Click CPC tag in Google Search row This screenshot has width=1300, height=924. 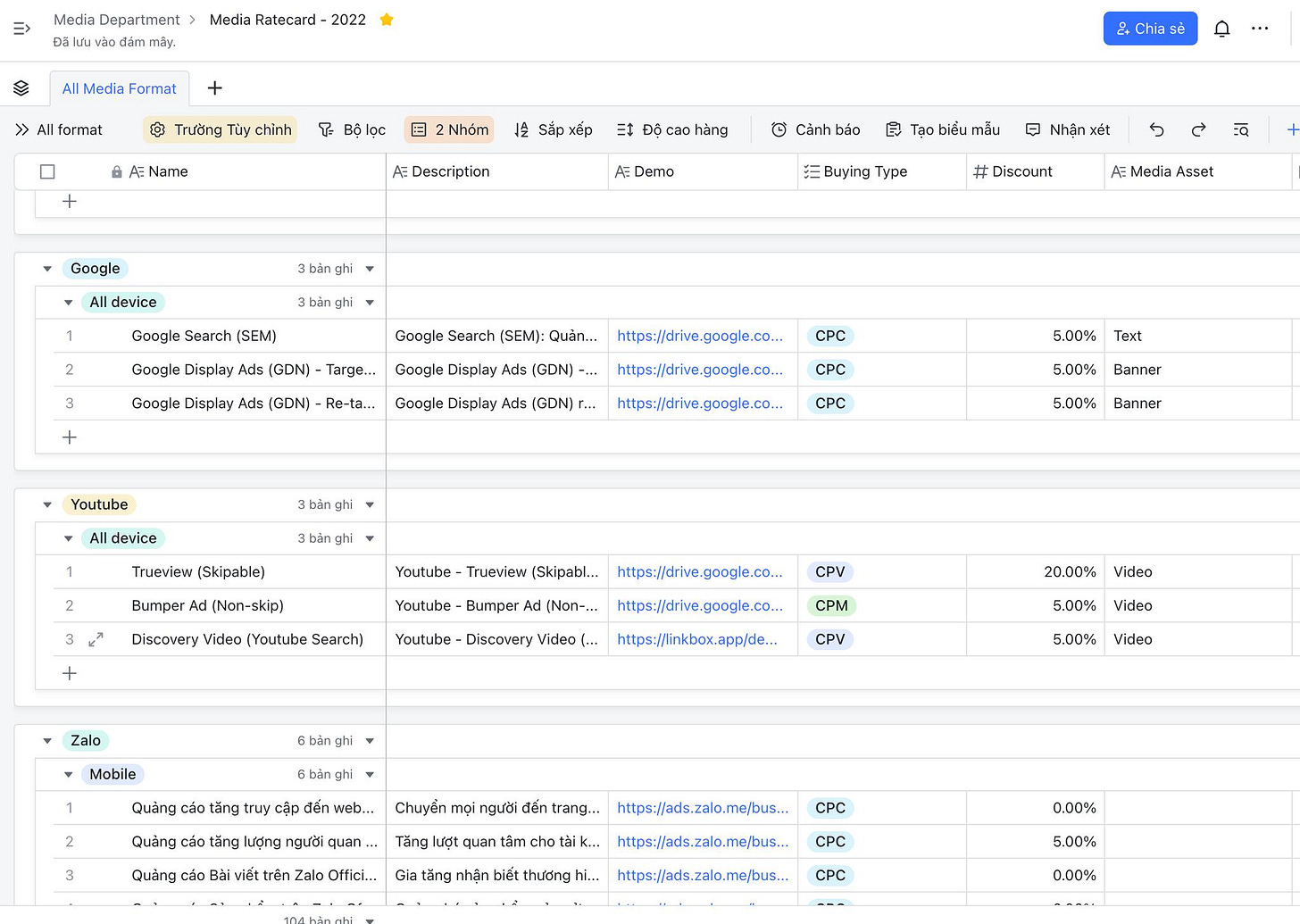[x=829, y=336]
